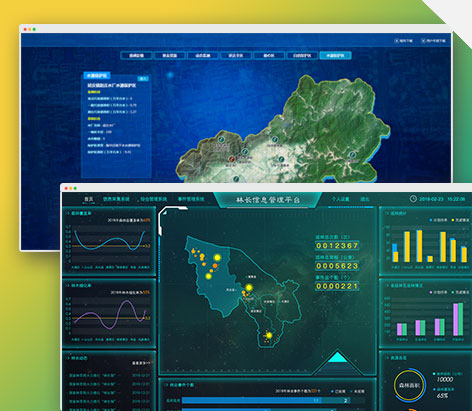Click the user manual icon at top right
The image size is (472, 411).
(423, 41)
